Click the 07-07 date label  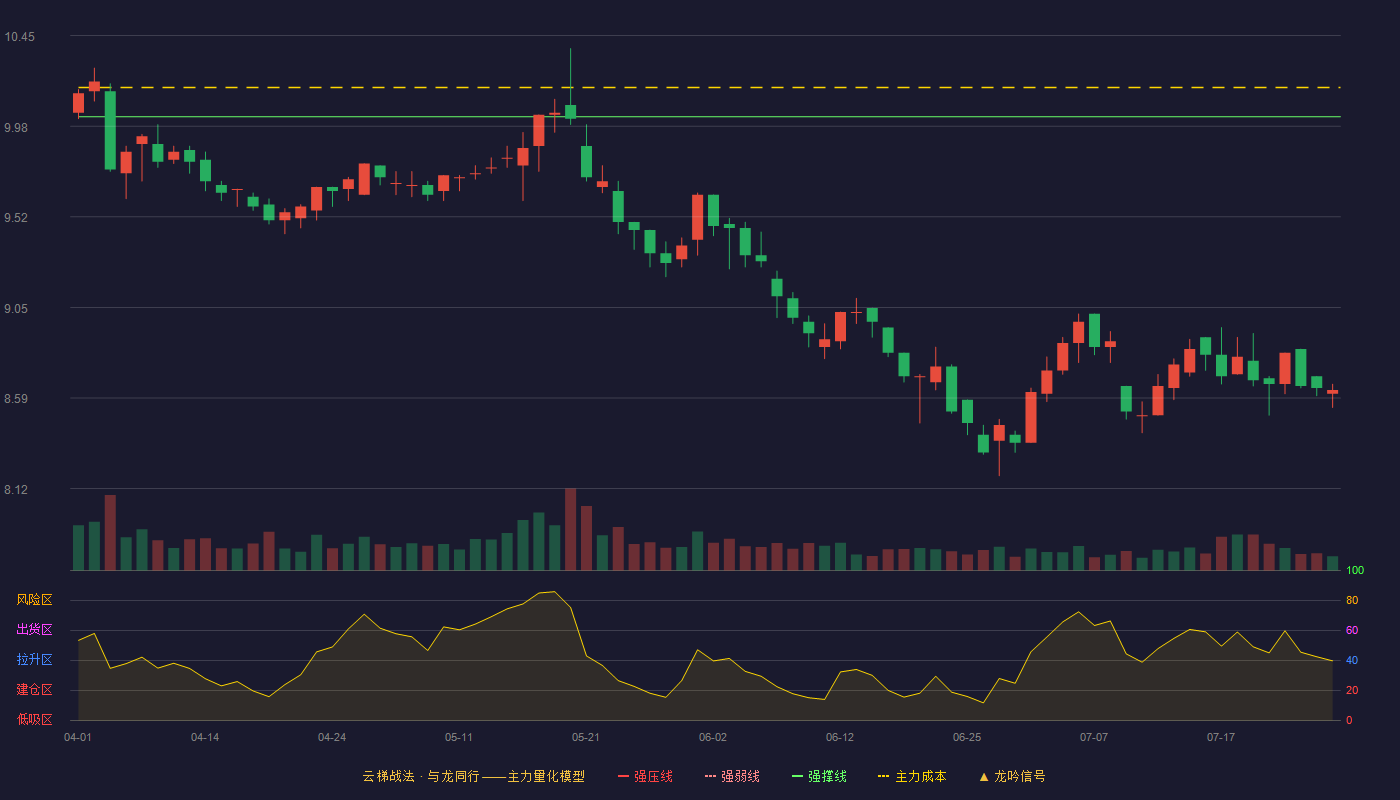[1094, 737]
